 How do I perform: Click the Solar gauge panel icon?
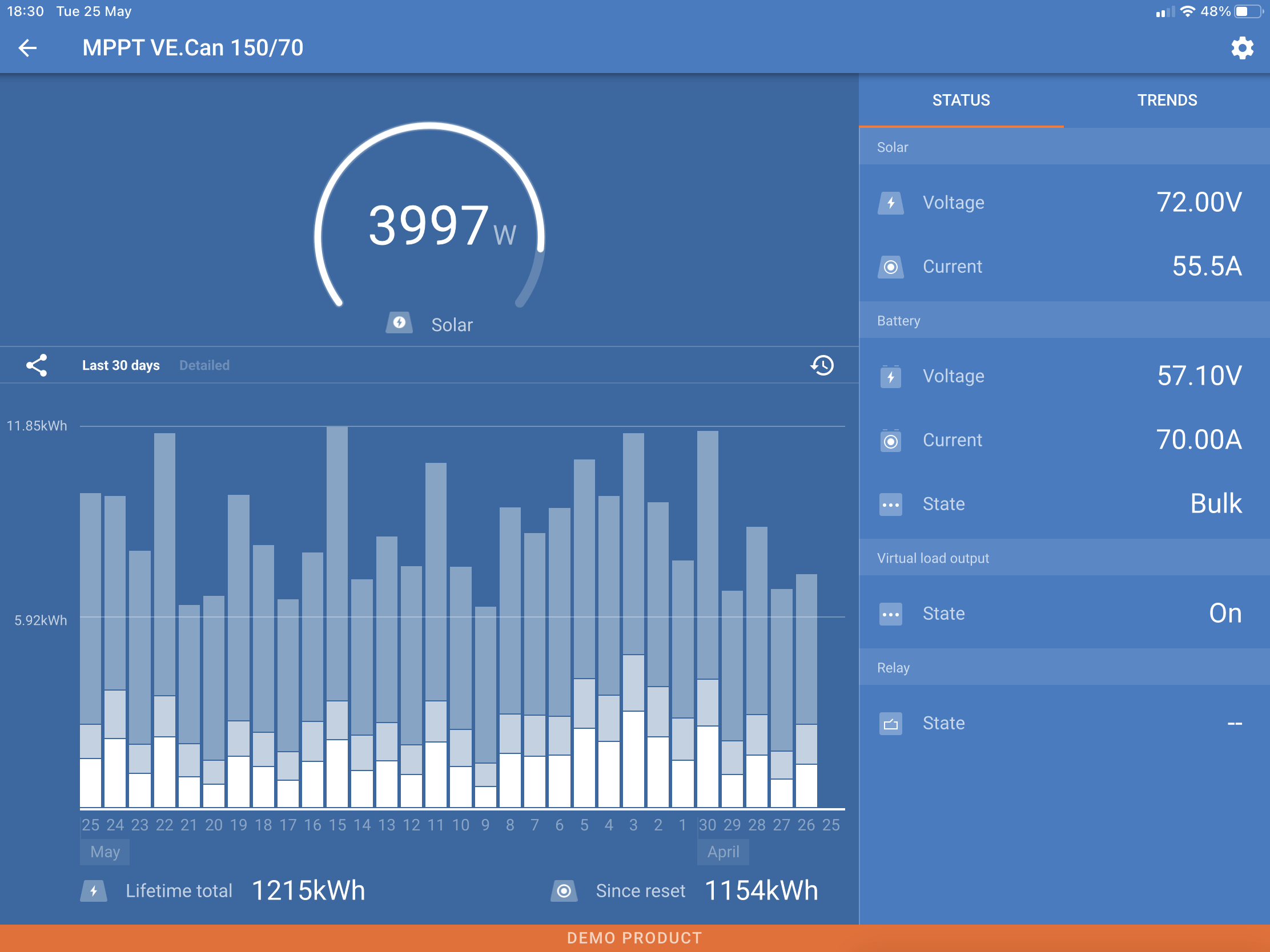point(399,323)
